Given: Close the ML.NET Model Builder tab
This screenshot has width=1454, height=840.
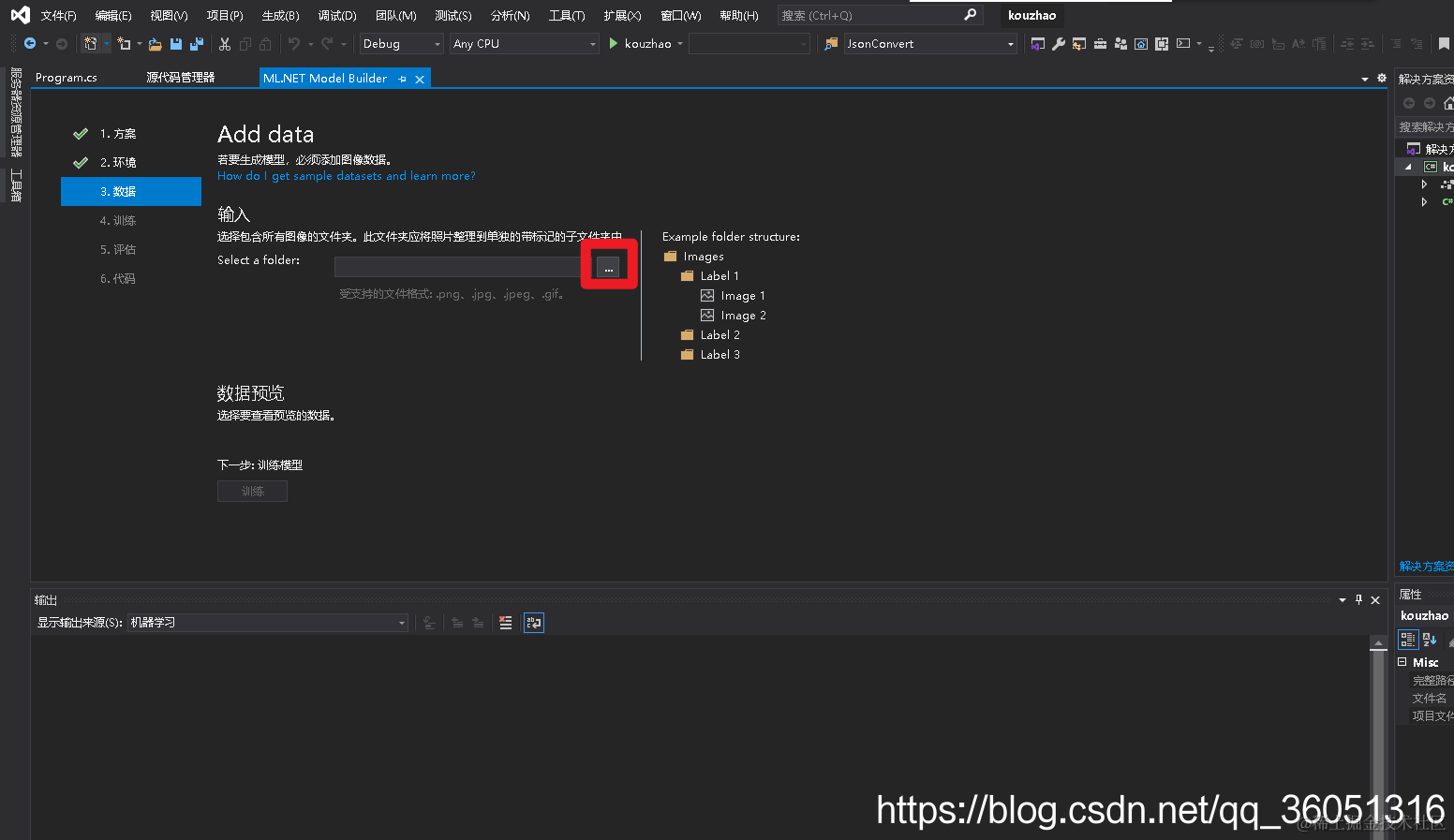Looking at the screenshot, I should [x=420, y=80].
